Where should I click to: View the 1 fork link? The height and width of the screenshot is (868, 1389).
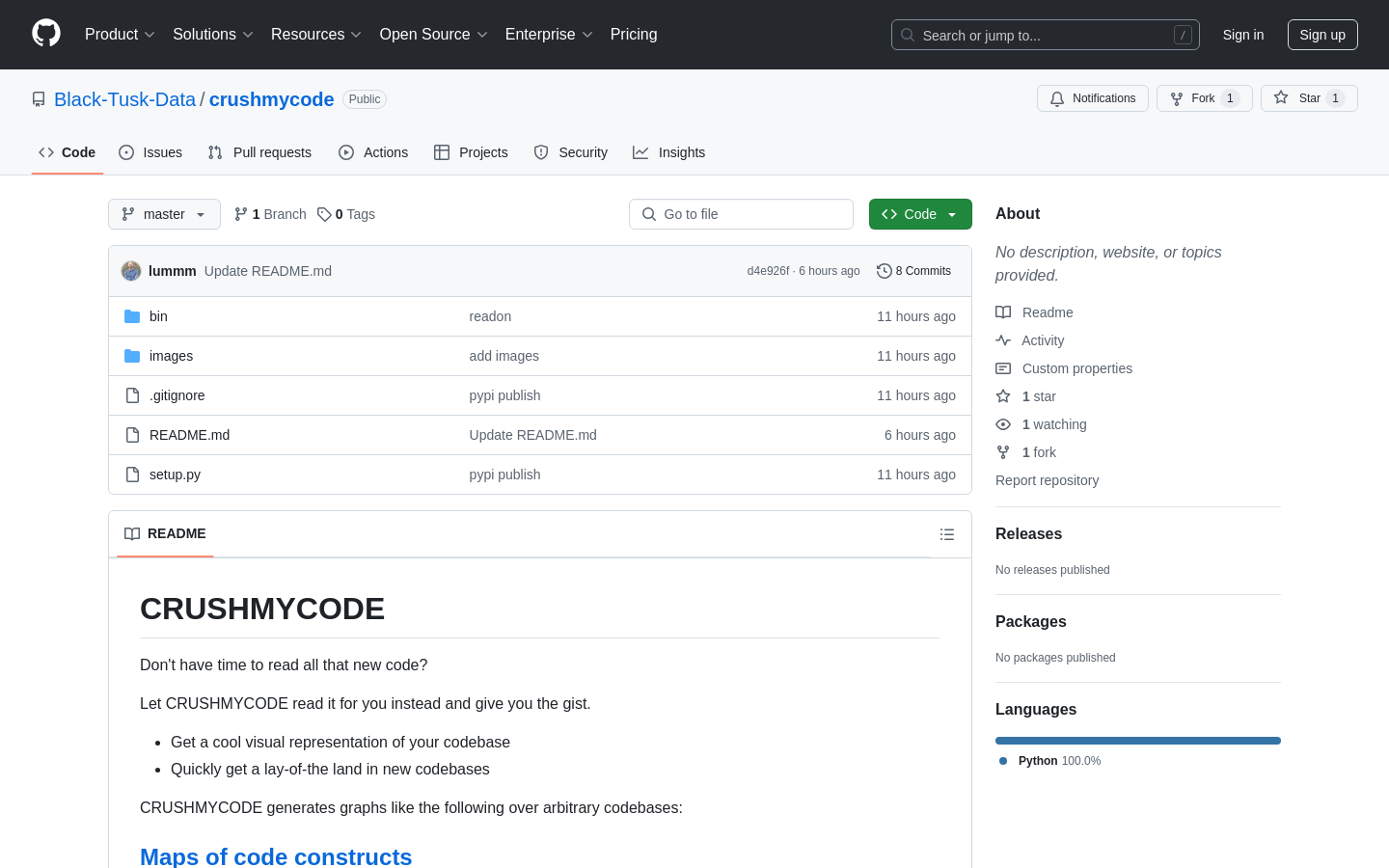[x=1025, y=452]
